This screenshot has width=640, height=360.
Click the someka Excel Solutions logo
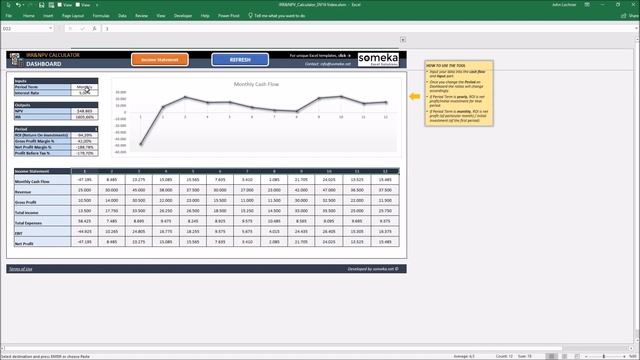(x=378, y=59)
